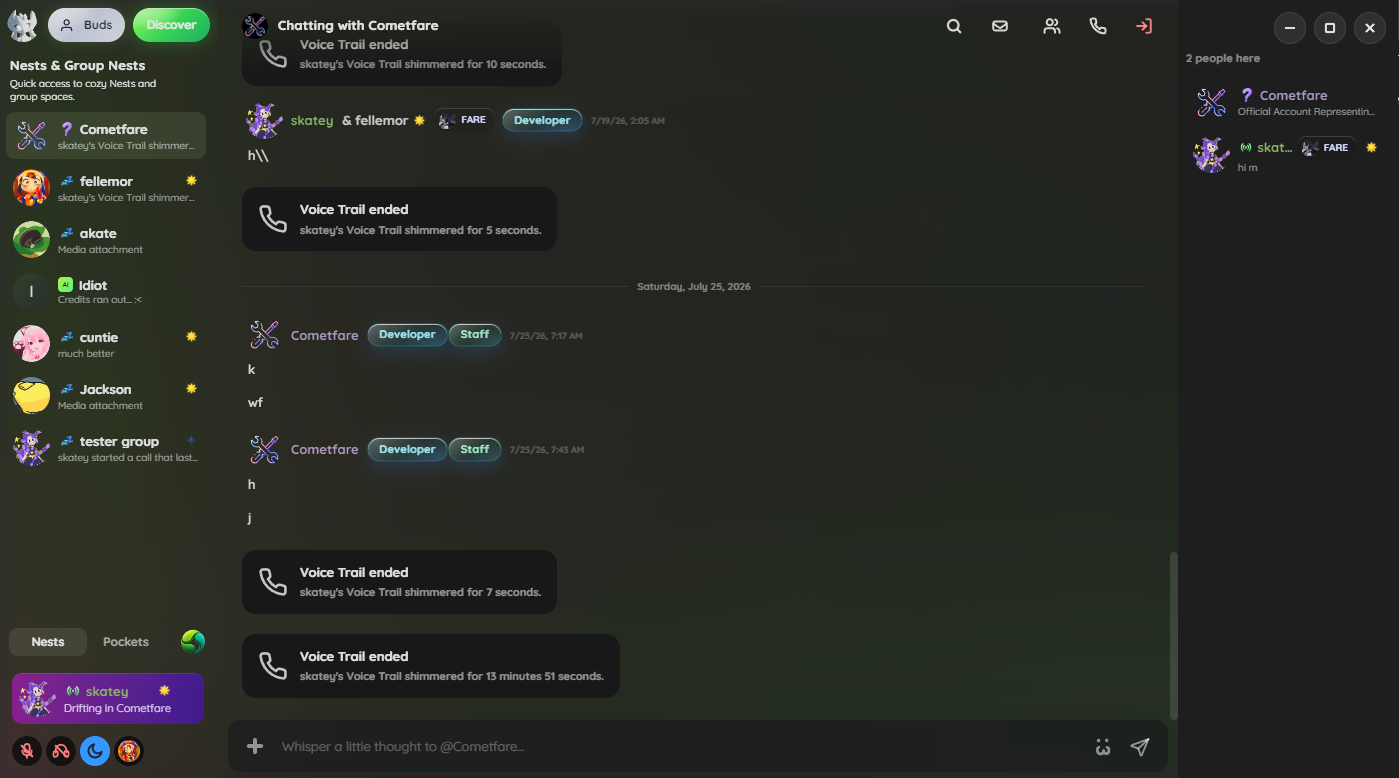Click the chat vertical scrollbar thumb
This screenshot has height=778, width=1399.
tap(1174, 636)
